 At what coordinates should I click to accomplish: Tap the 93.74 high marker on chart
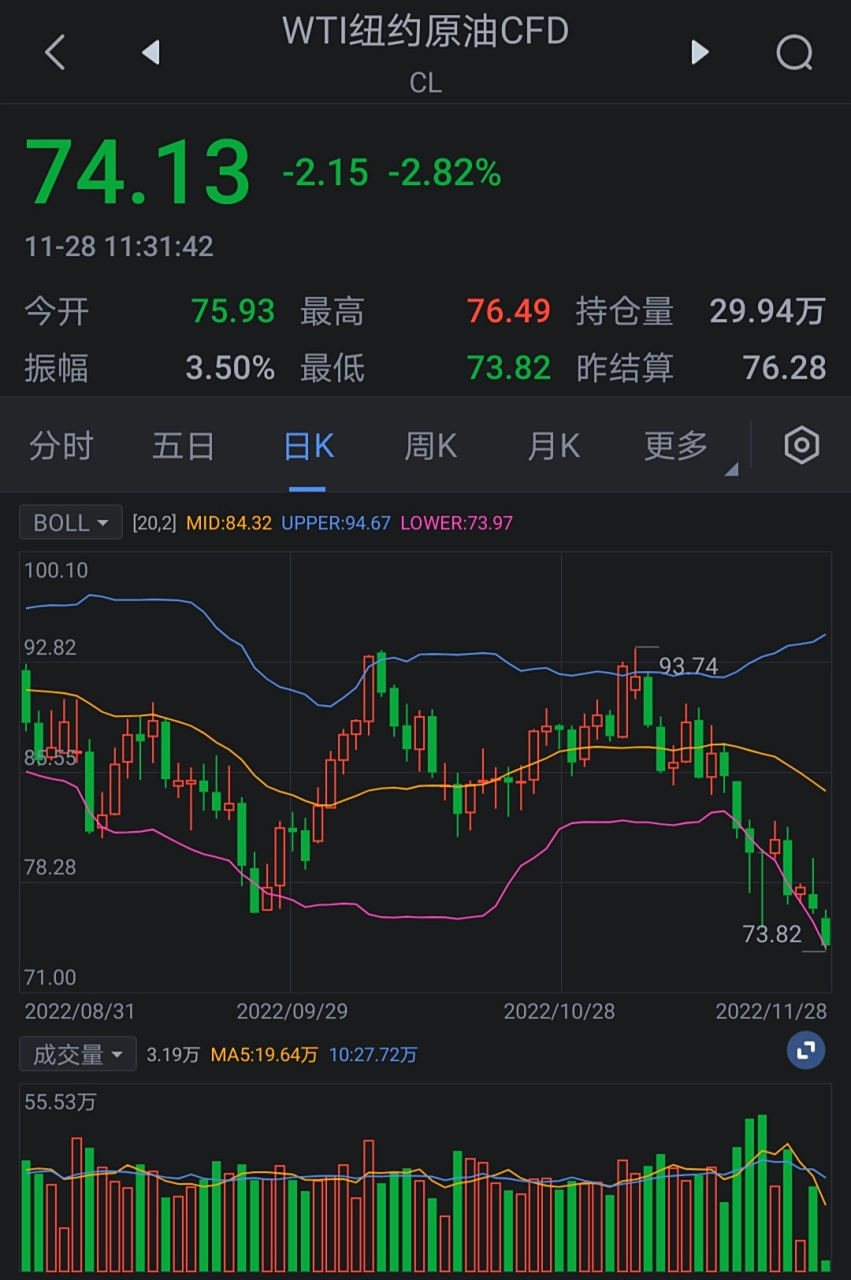click(688, 665)
